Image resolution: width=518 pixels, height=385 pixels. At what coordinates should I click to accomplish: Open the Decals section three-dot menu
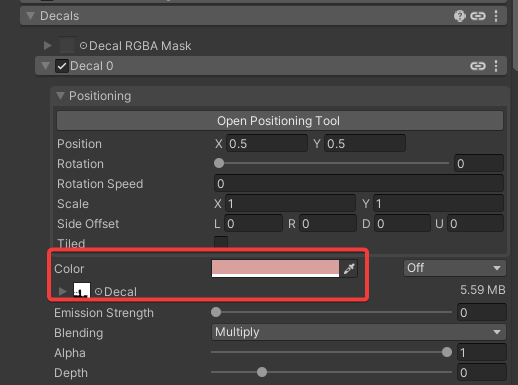[x=496, y=16]
